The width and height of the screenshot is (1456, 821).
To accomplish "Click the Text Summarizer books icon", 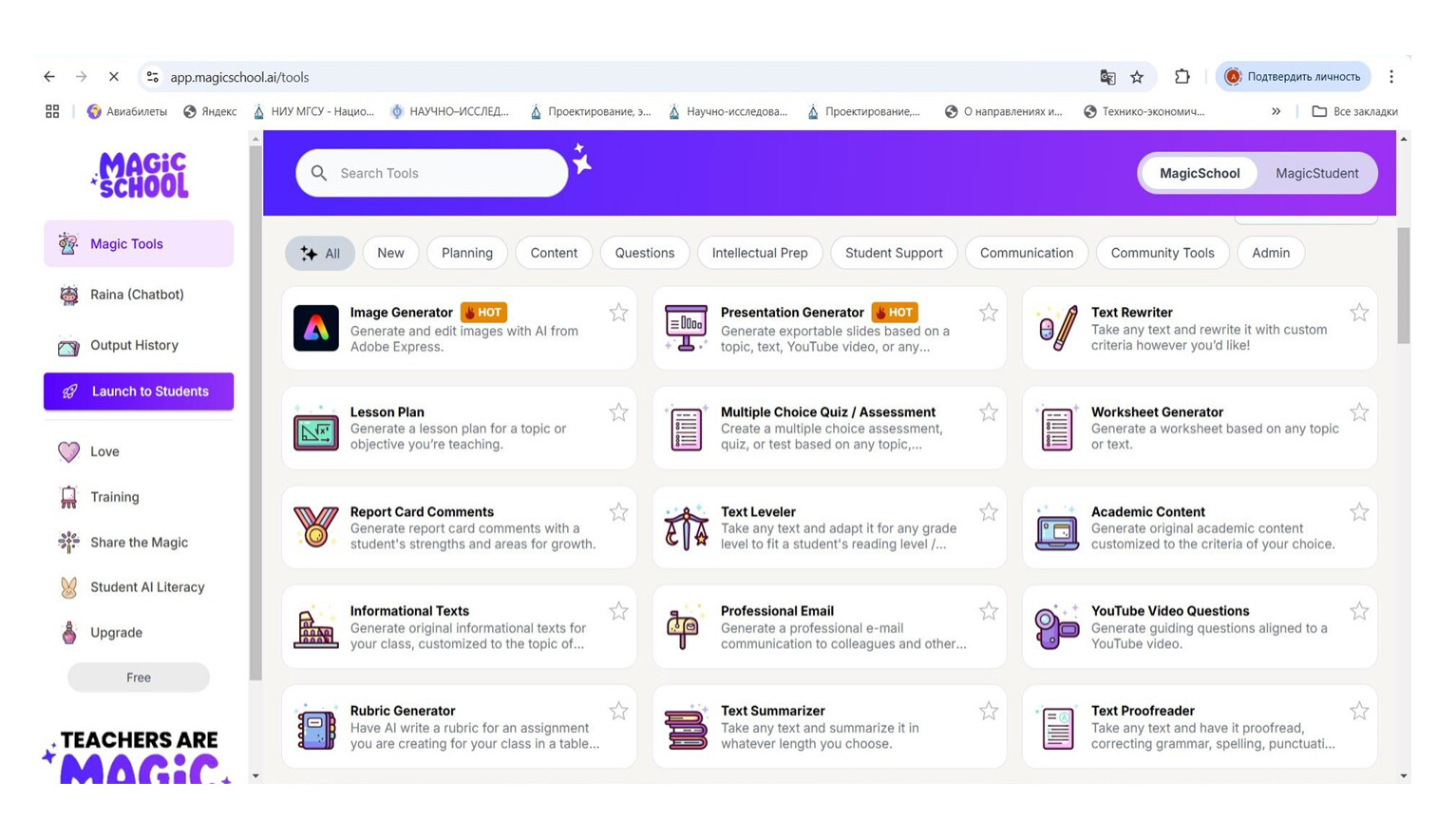I will click(x=686, y=727).
